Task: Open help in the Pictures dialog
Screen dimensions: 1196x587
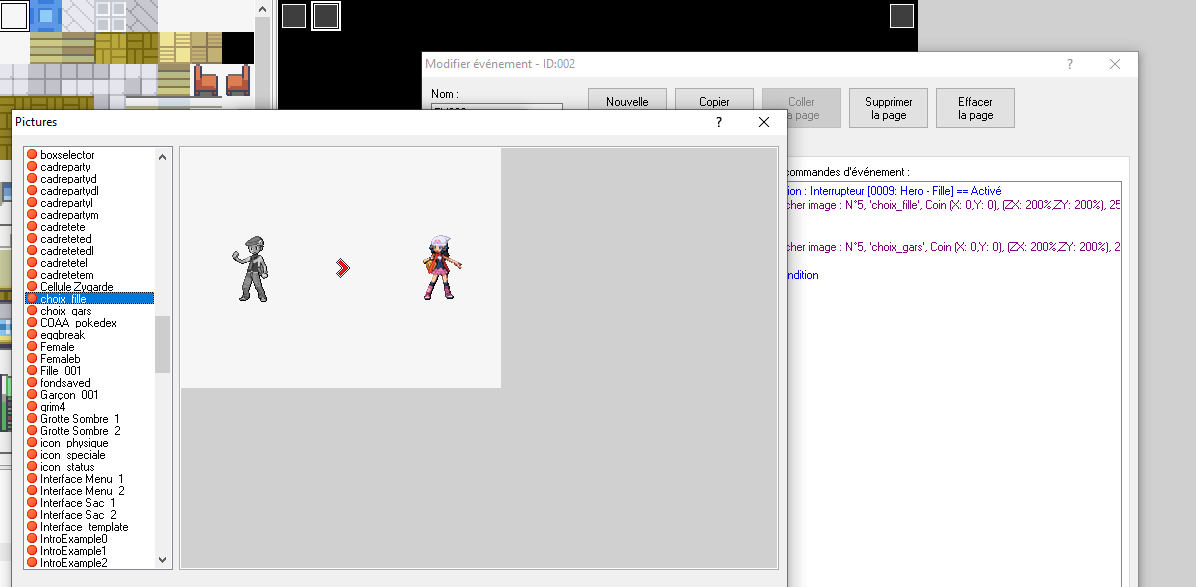Action: pyautogui.click(x=719, y=122)
